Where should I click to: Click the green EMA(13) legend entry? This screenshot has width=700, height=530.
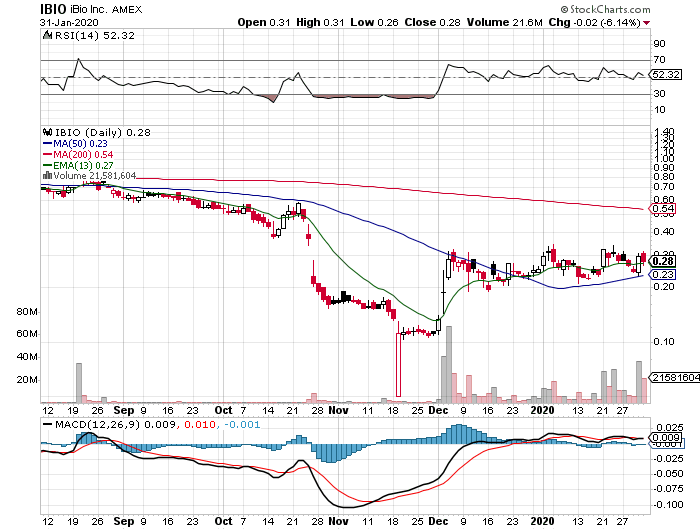tap(72, 165)
